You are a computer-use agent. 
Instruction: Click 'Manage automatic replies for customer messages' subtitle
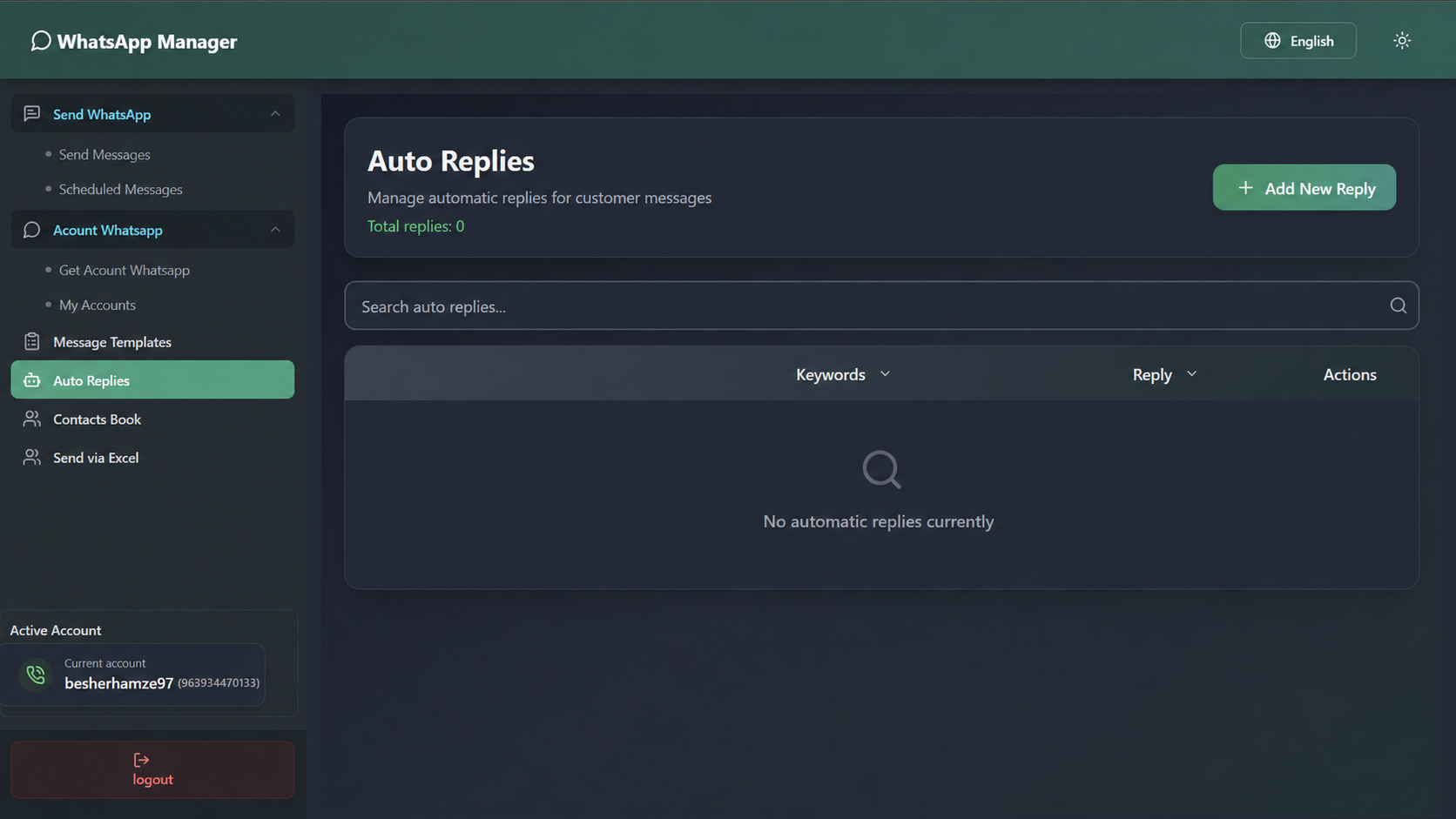pyautogui.click(x=540, y=198)
